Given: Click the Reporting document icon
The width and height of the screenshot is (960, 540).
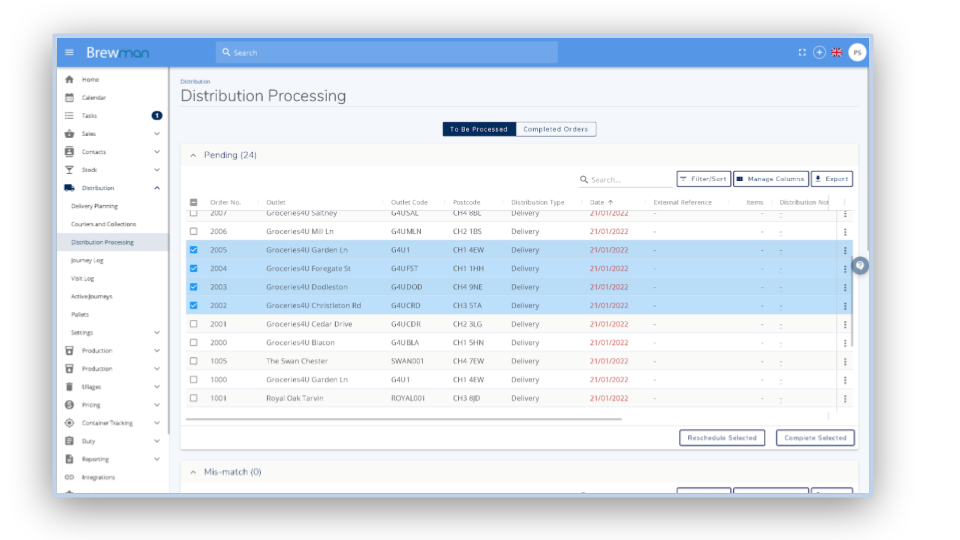Looking at the screenshot, I should [x=69, y=459].
